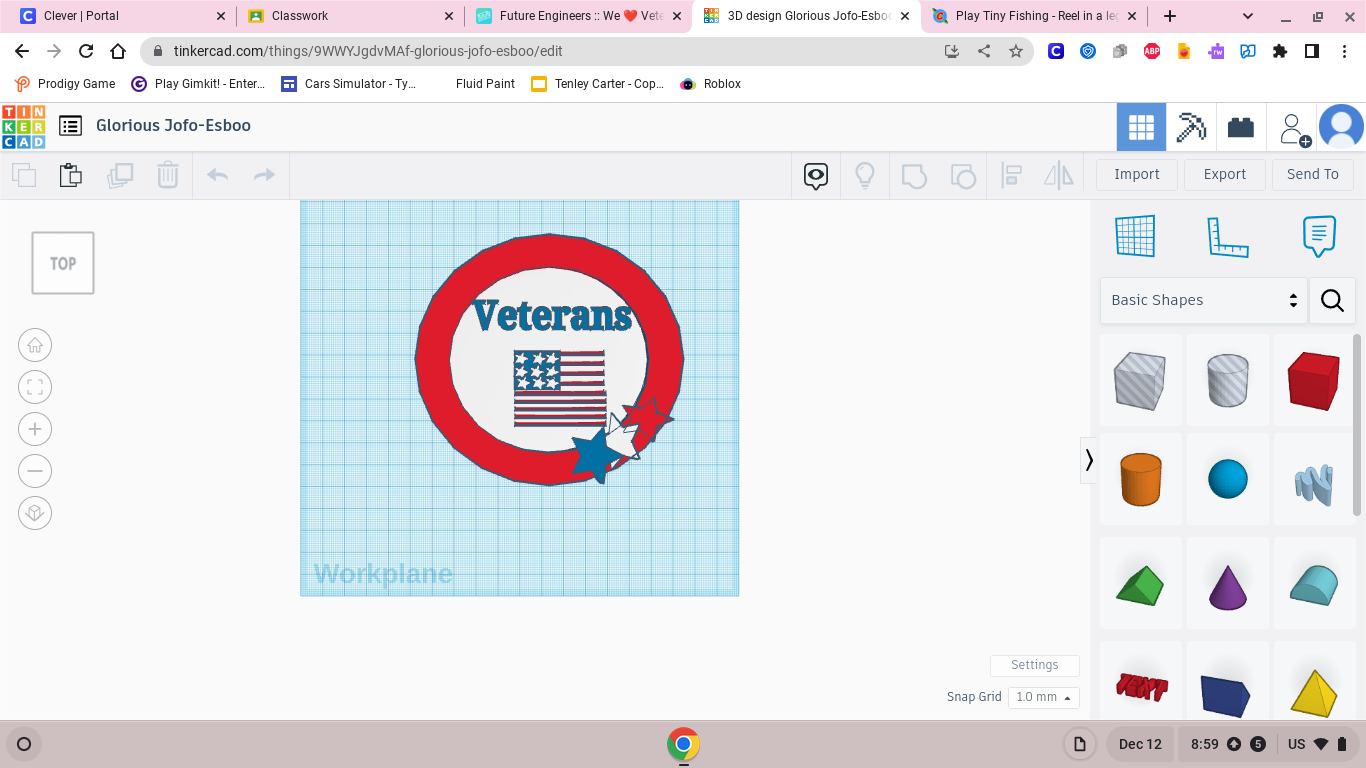
Task: Select the Workplane tool
Action: point(1136,236)
